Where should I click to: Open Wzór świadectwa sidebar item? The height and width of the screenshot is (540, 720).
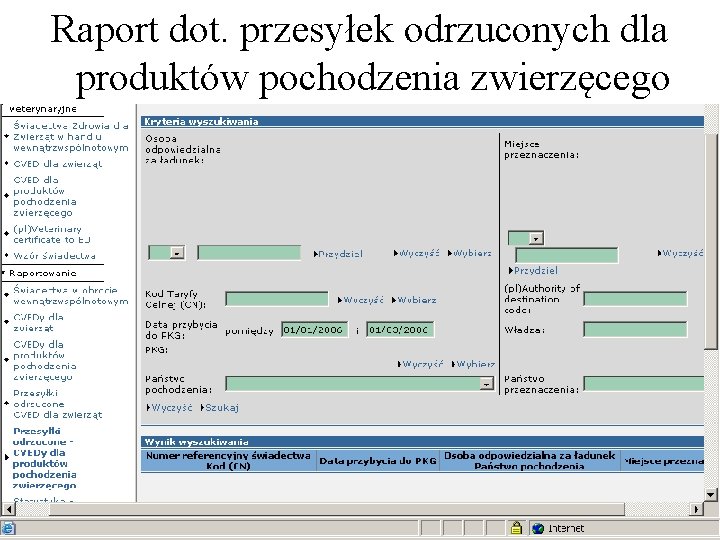point(54,256)
